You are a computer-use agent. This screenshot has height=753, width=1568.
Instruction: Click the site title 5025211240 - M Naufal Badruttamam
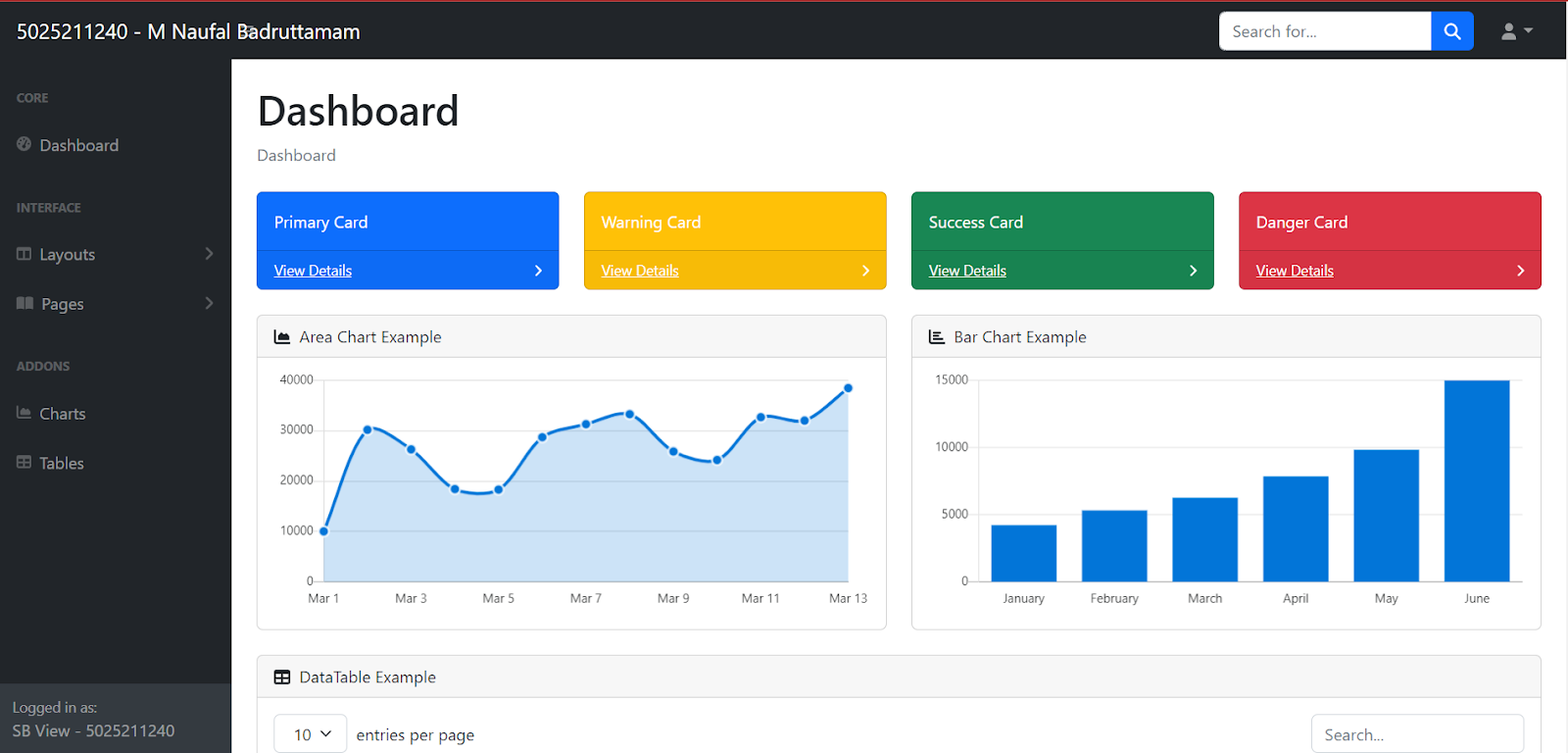pos(188,31)
